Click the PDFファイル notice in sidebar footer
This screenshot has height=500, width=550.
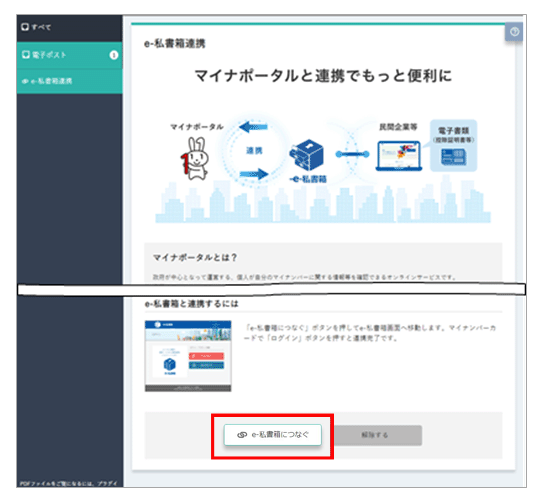[x=68, y=484]
